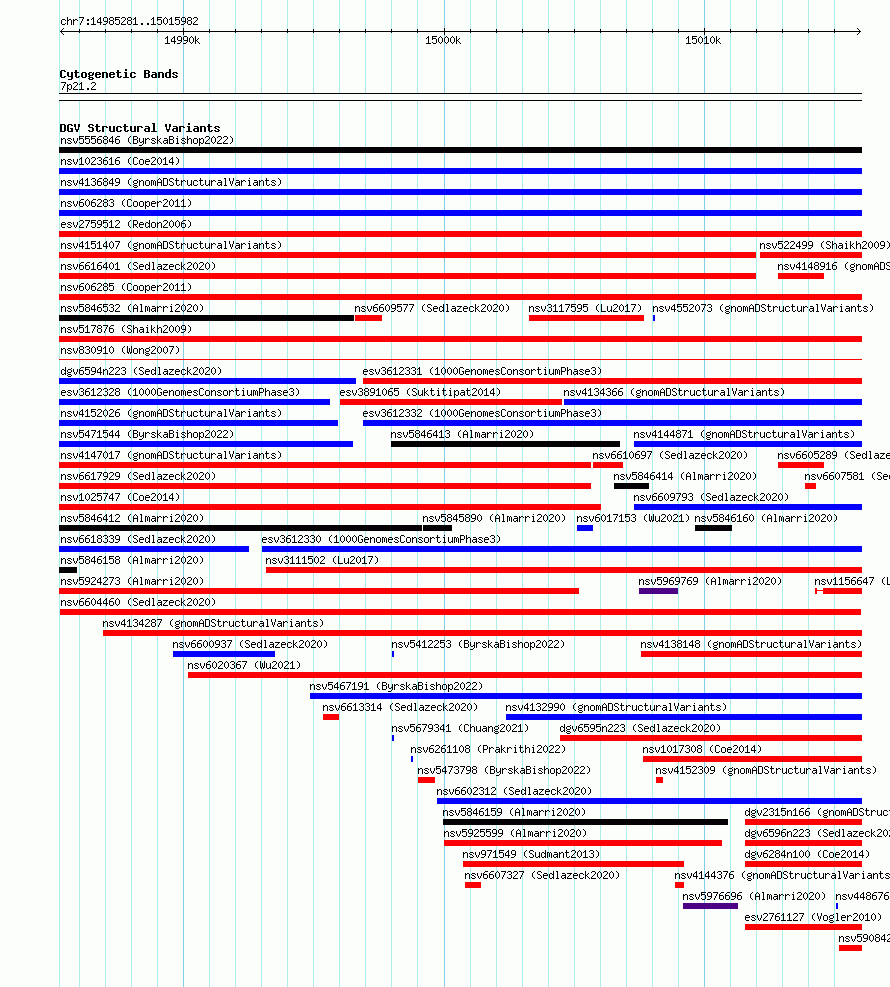
Task: Open nsv5679341 (Chuang2021) variant
Action: (x=460, y=728)
